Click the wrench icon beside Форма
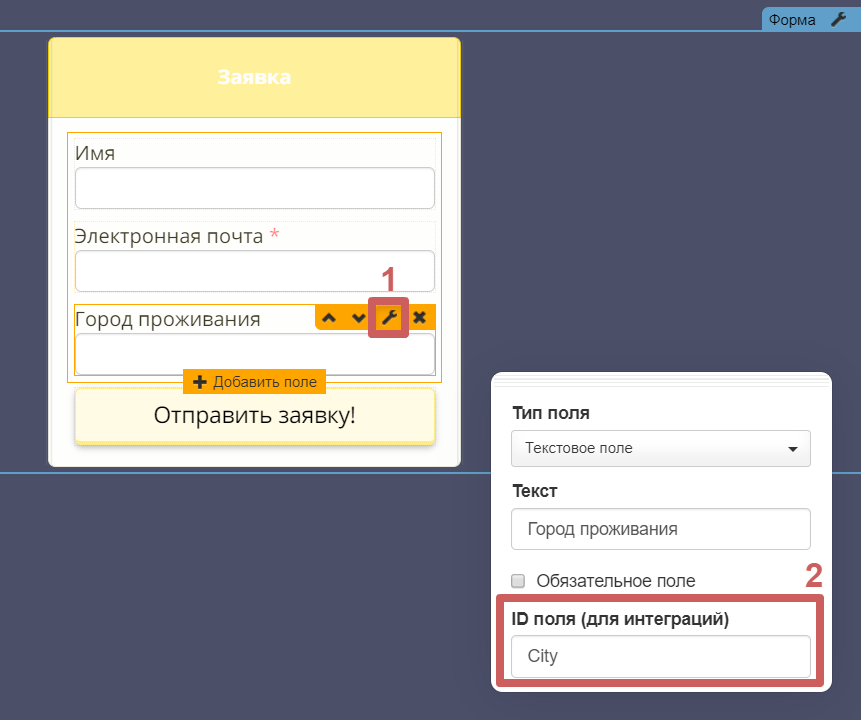The image size is (861, 720). click(839, 20)
